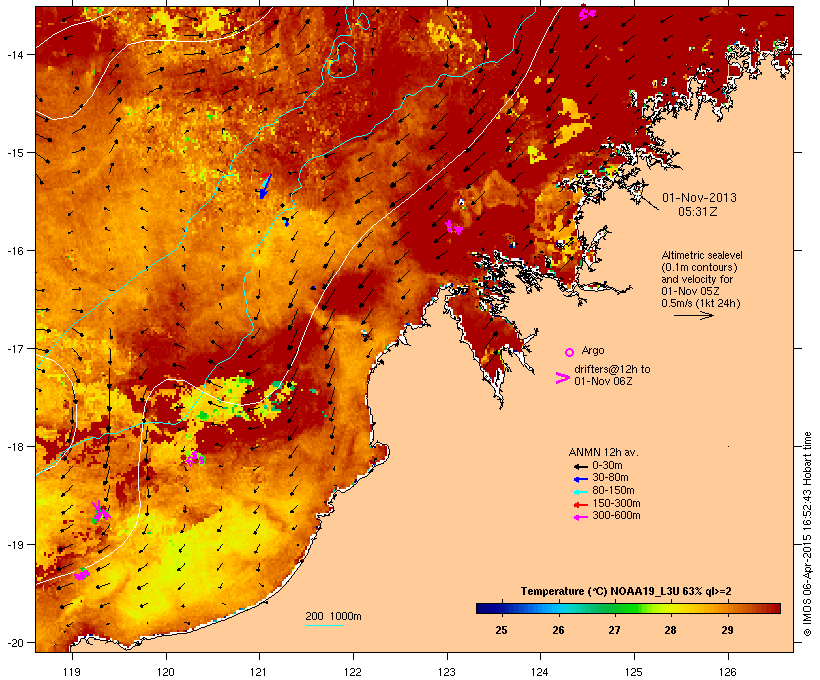Click the ANMN 12h av. legend heading
Screen dimensions: 820x680
603,452
